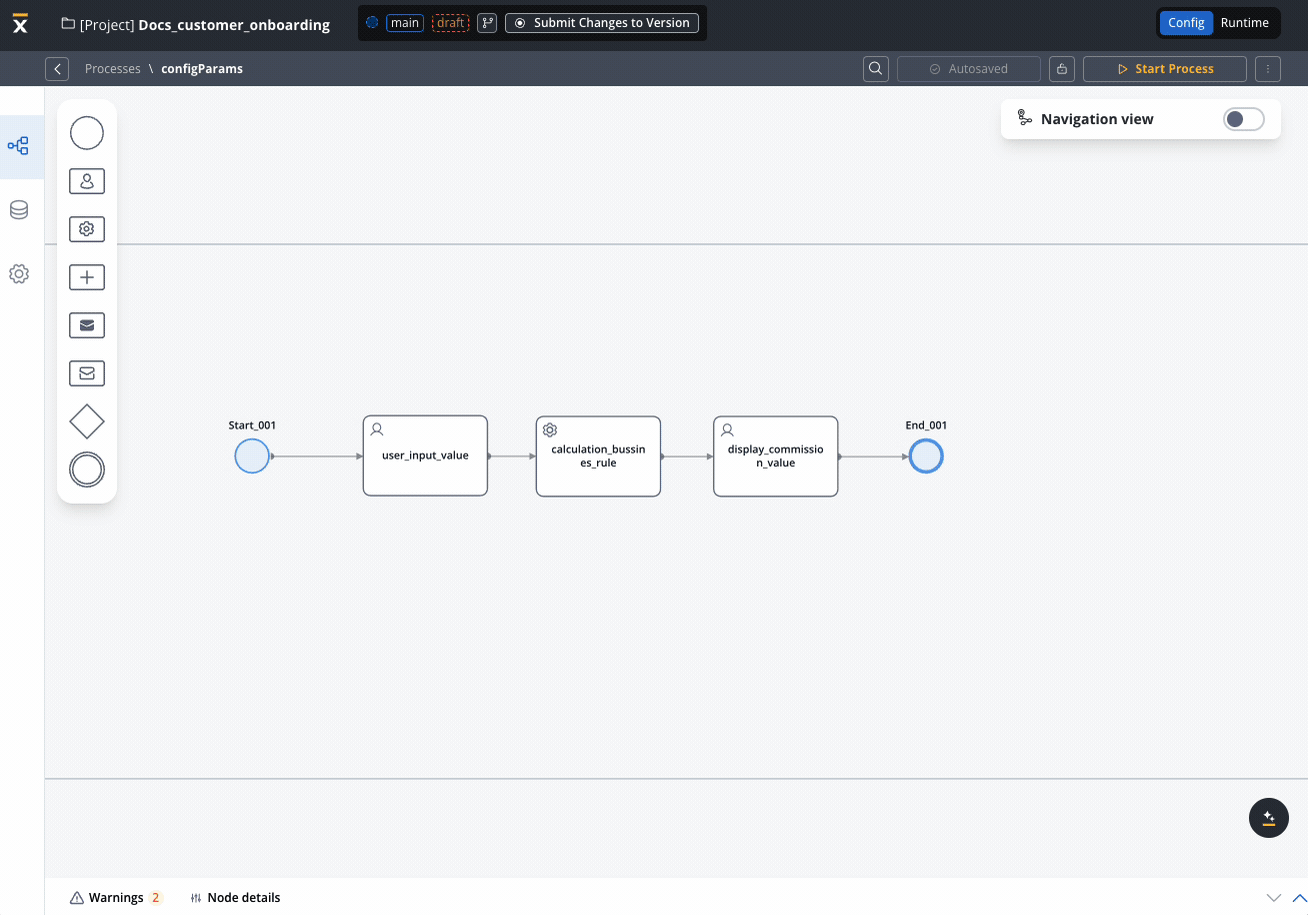Screen dimensions: 1308x915
Task: Open the three-dot more options menu
Action: pyautogui.click(x=1268, y=69)
